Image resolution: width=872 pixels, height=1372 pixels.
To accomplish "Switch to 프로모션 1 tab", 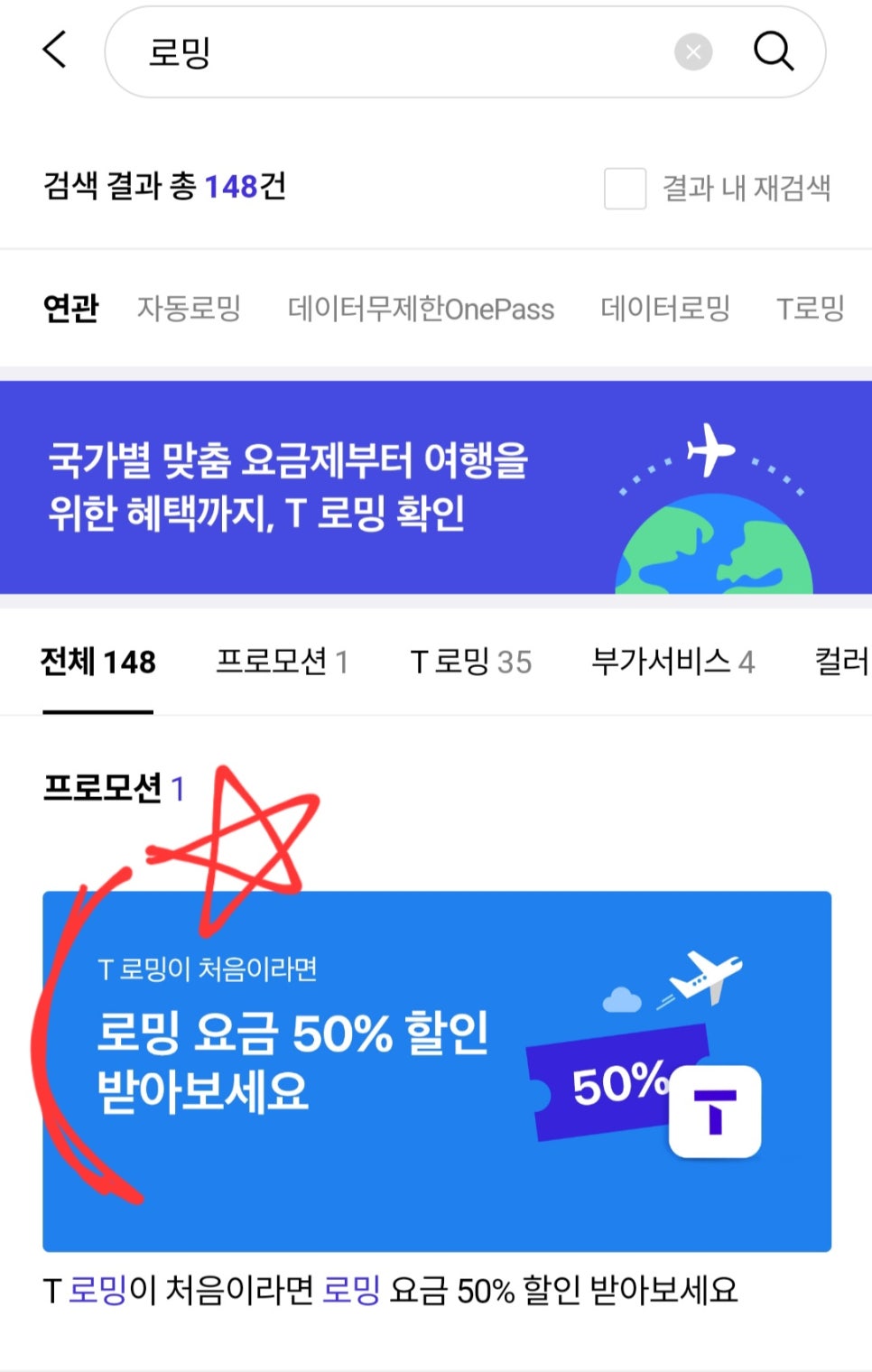I will coord(282,663).
